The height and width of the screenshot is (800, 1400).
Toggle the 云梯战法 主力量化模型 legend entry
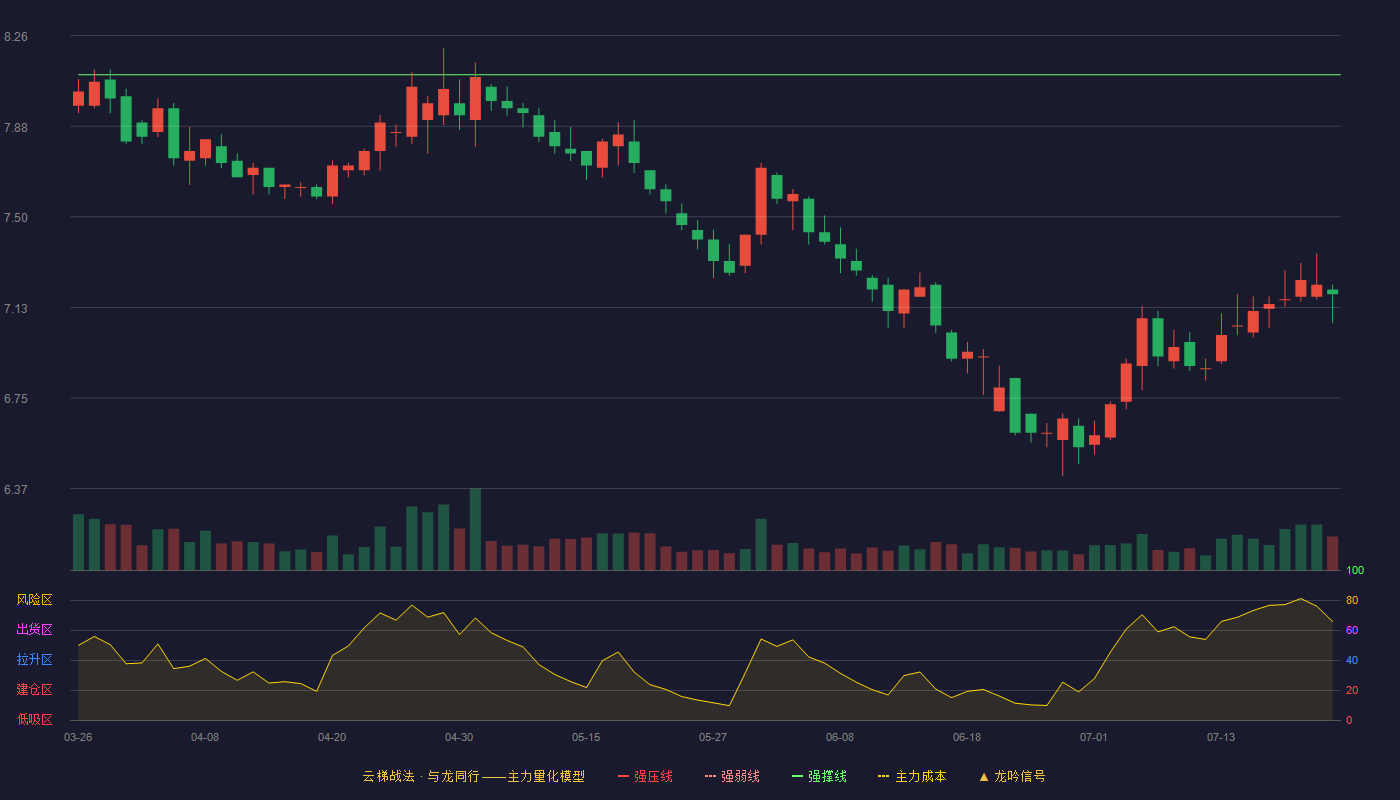pos(473,776)
